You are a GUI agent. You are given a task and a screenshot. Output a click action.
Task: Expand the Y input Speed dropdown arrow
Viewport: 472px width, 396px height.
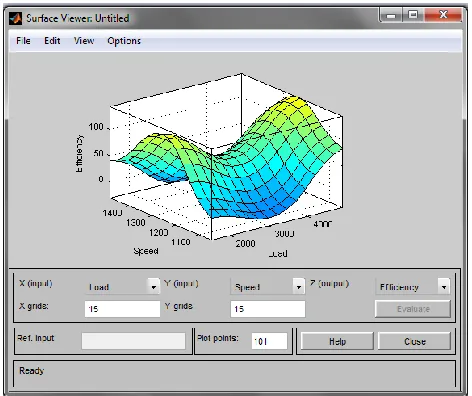tap(299, 287)
